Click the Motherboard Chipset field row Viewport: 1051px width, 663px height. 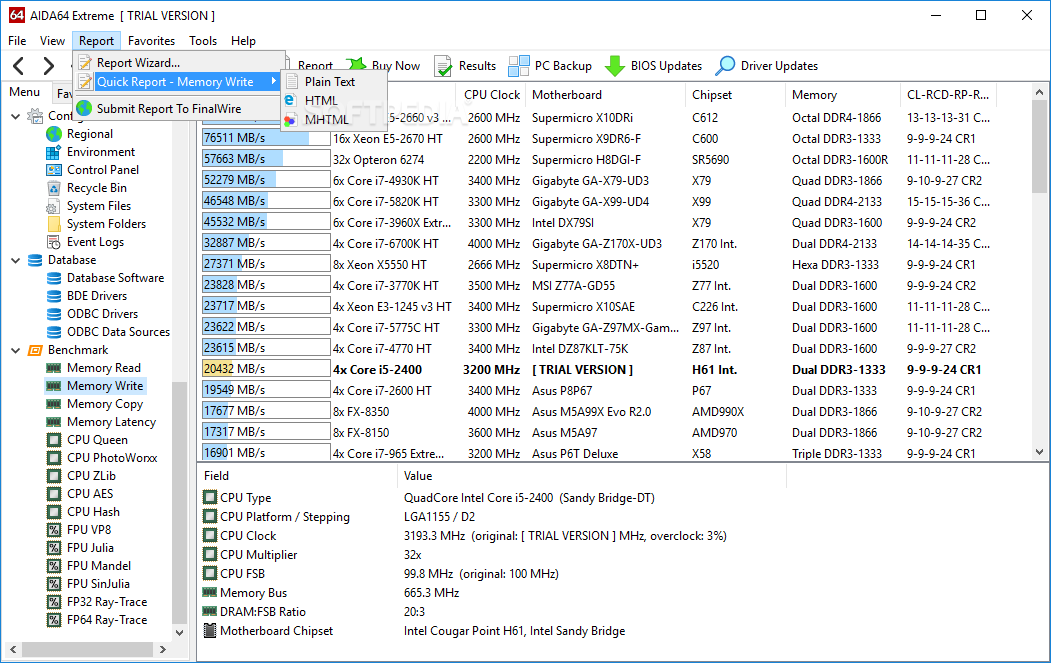click(x=493, y=631)
